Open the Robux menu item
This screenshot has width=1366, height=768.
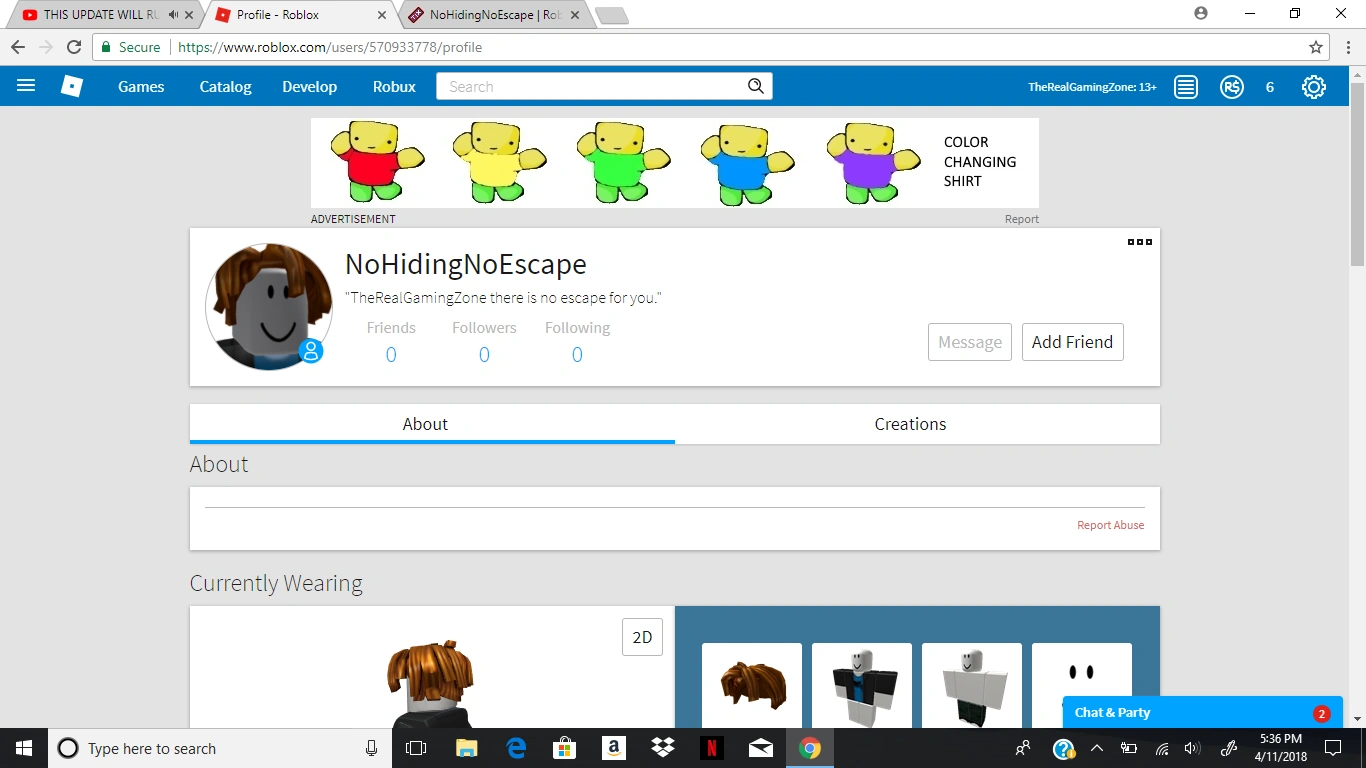(x=394, y=87)
